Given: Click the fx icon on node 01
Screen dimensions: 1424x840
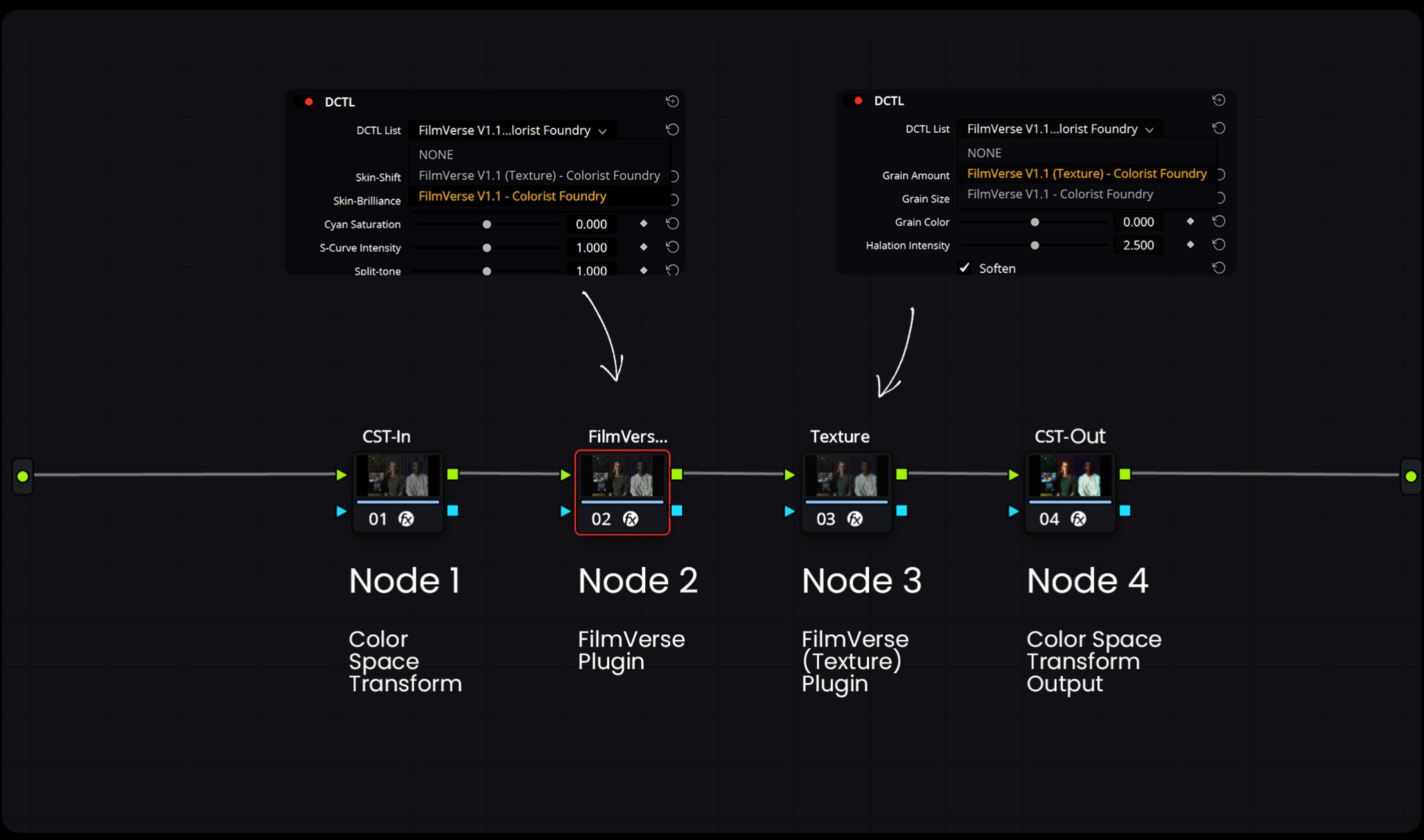Looking at the screenshot, I should [406, 519].
